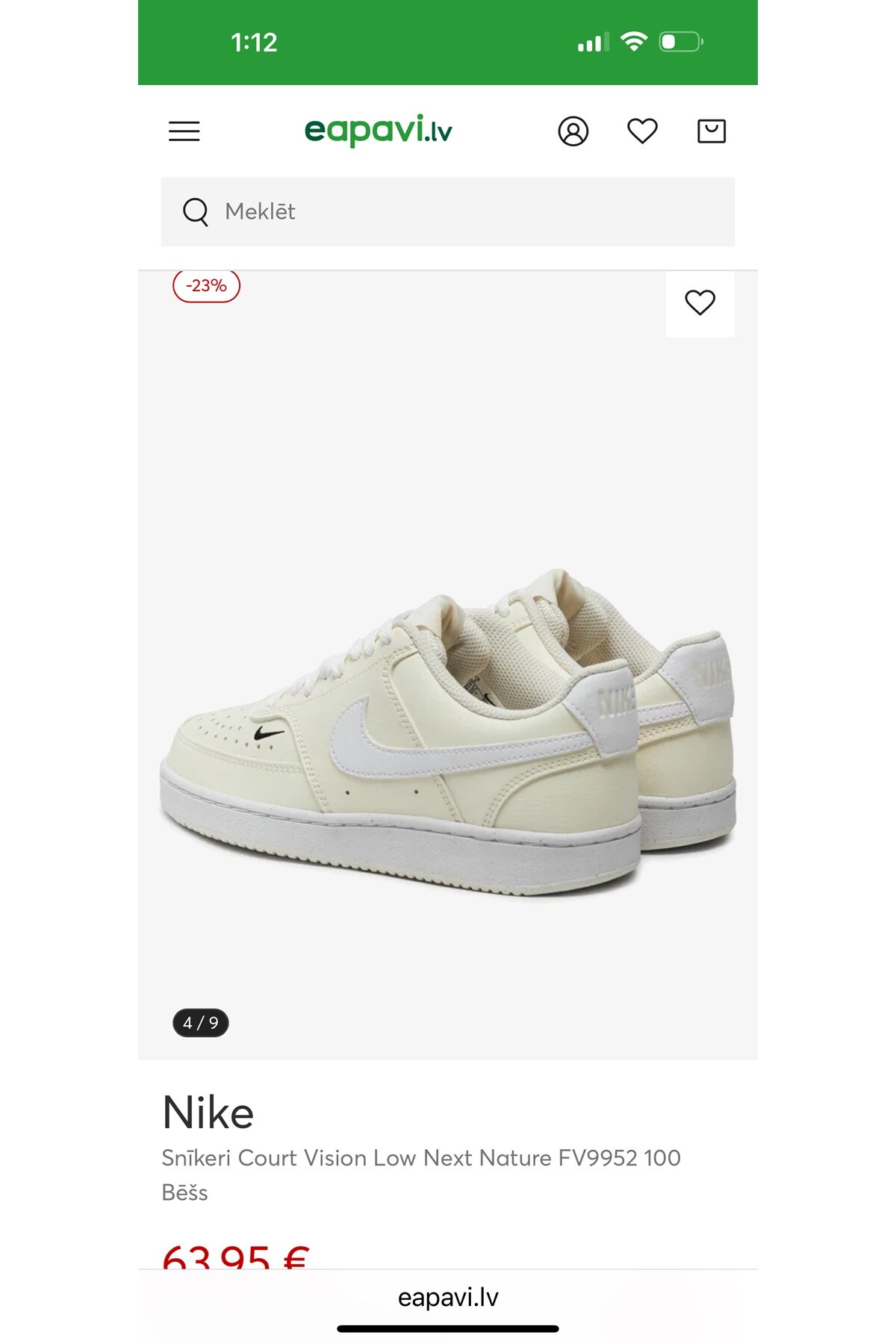Image resolution: width=896 pixels, height=1344 pixels.
Task: Open the hamburger navigation menu
Action: (x=184, y=131)
